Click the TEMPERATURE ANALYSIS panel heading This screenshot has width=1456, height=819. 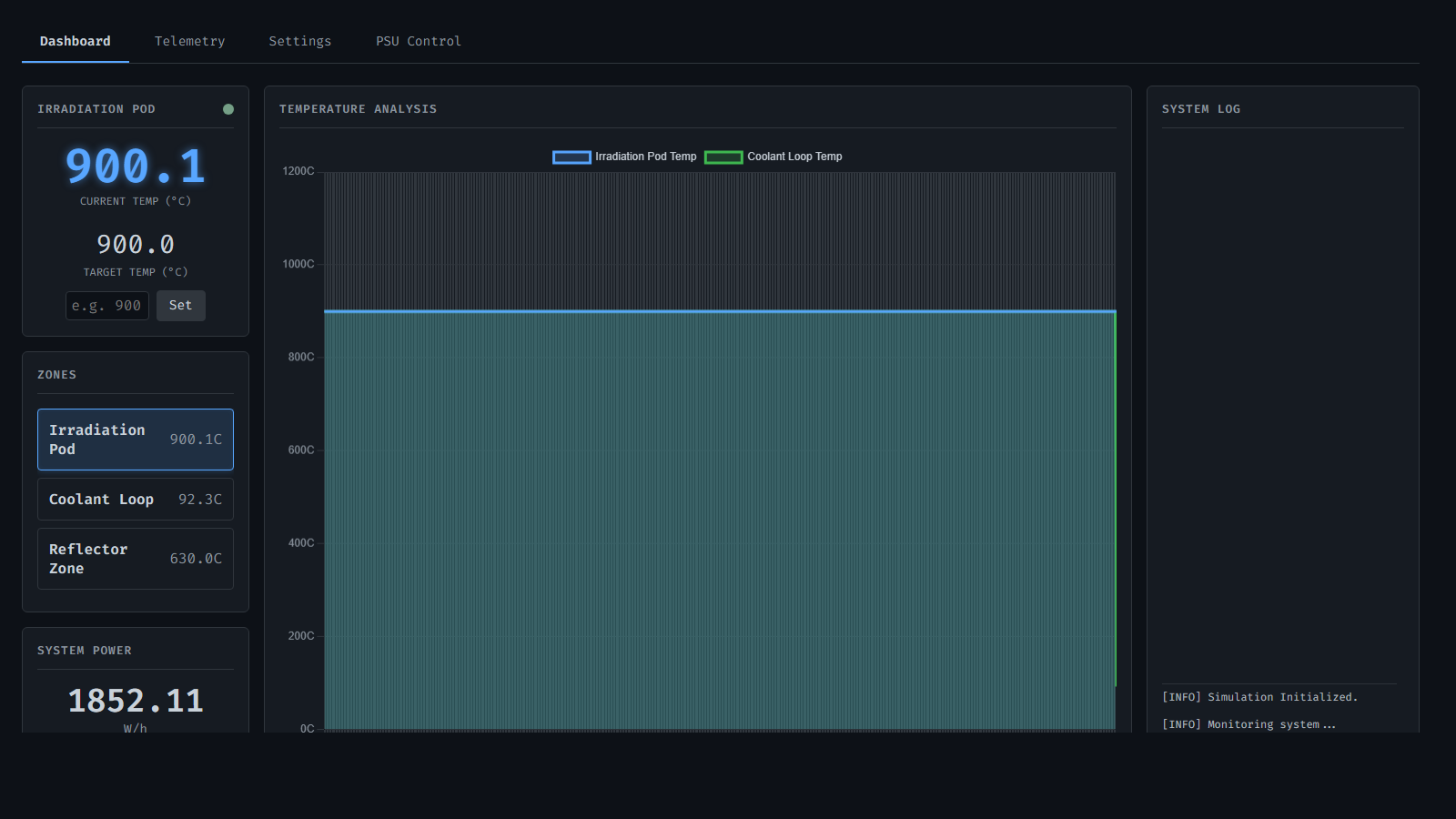[358, 109]
